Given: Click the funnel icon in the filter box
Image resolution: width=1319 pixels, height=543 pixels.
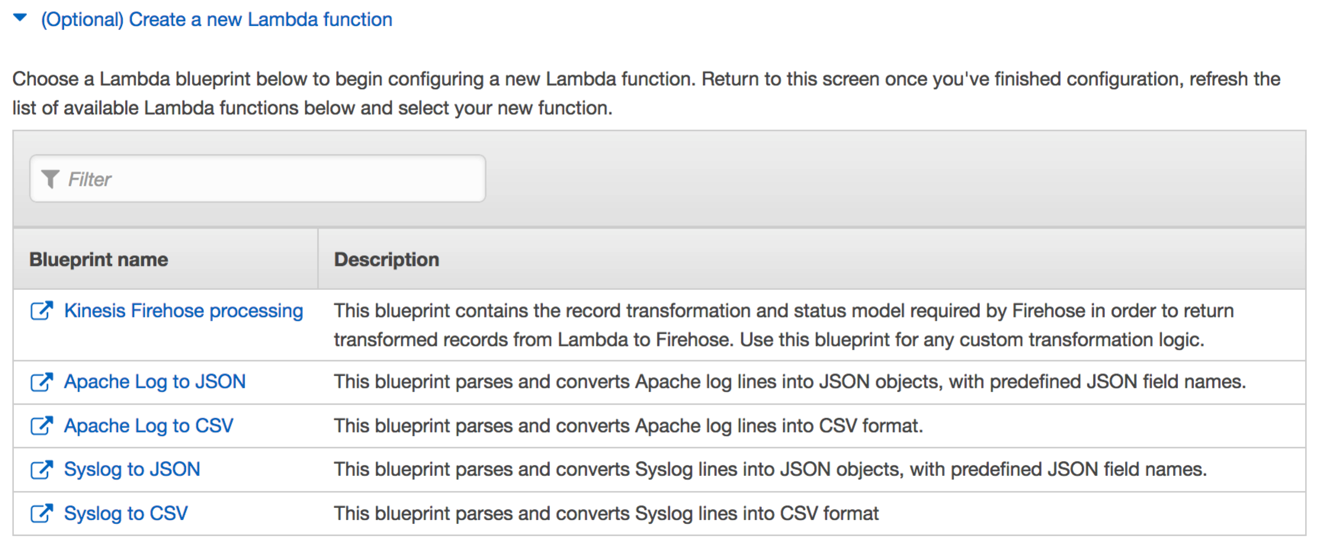Looking at the screenshot, I should pos(50,179).
